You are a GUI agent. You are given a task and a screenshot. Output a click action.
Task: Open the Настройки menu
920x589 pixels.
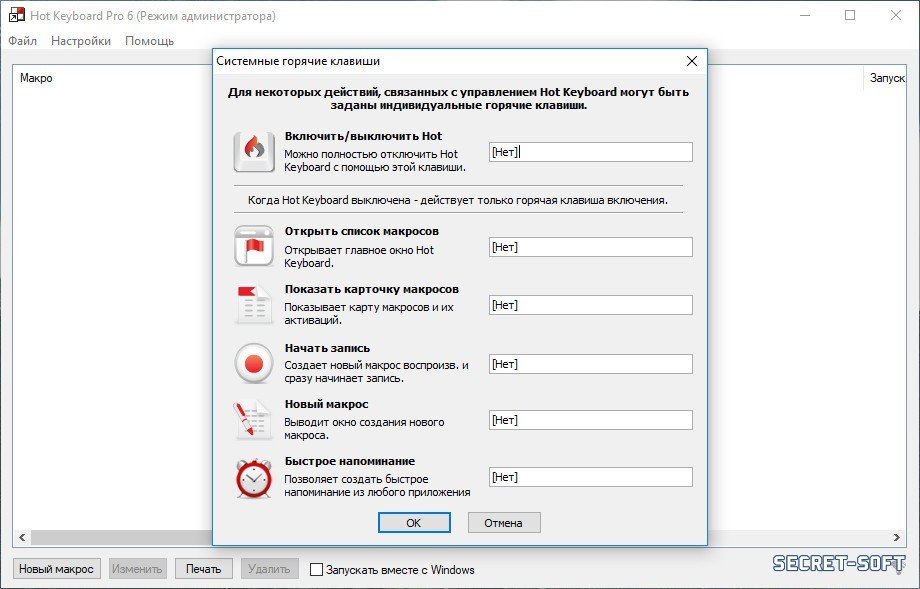coord(81,41)
